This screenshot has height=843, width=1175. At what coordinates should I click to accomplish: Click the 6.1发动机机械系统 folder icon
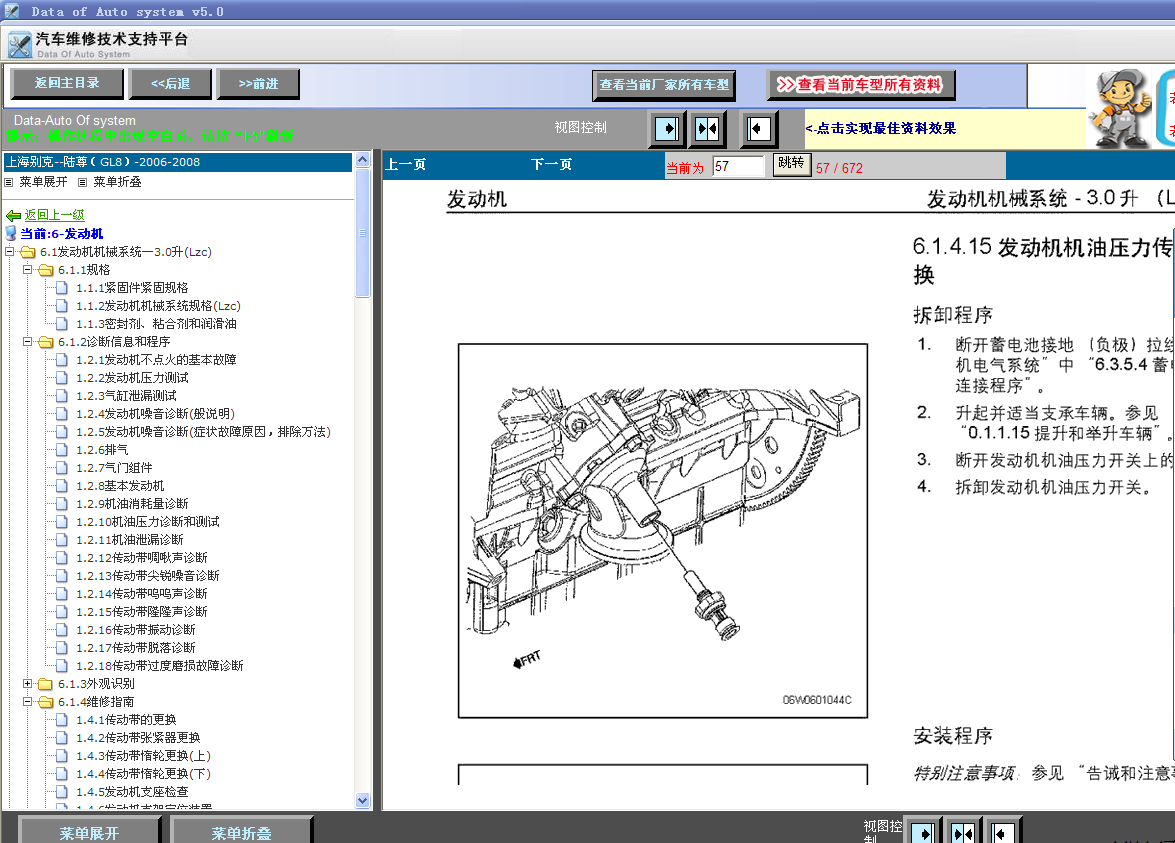click(x=28, y=252)
